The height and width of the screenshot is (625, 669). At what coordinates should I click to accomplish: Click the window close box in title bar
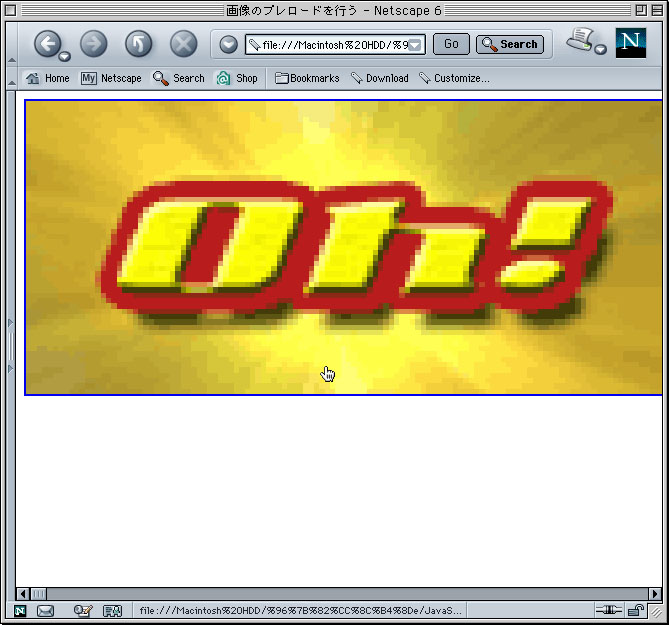(x=11, y=10)
